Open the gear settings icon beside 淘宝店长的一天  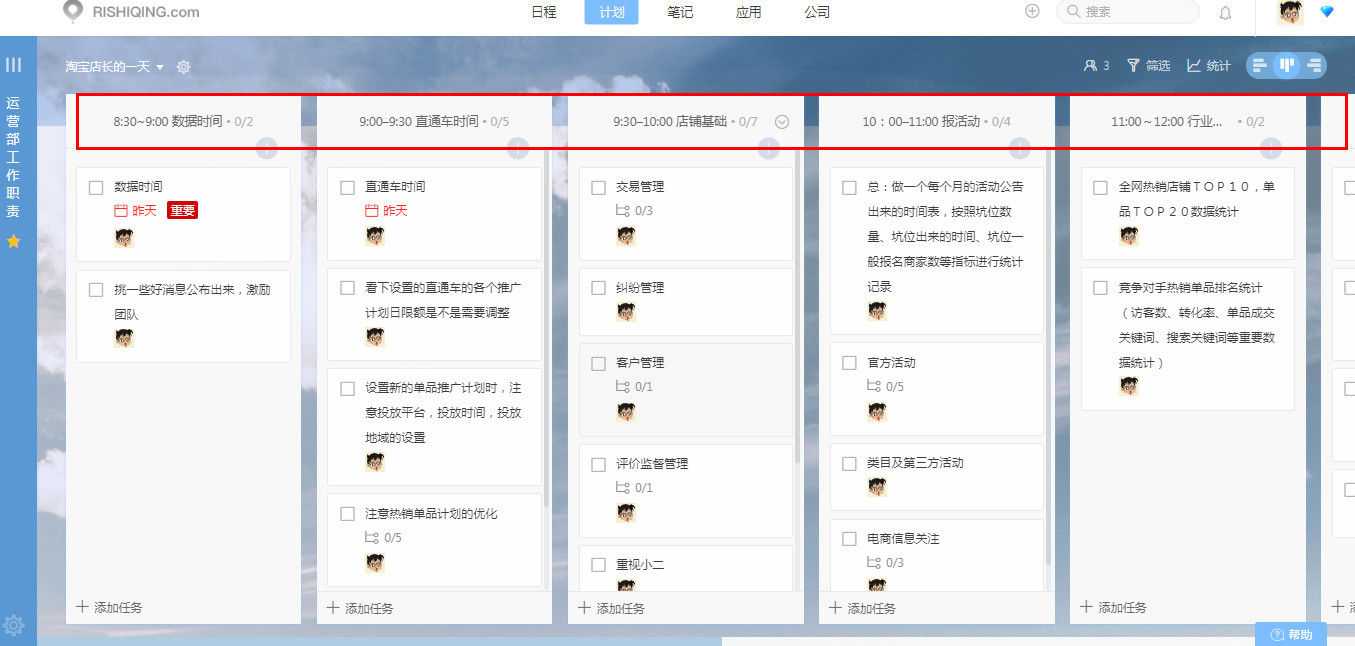(183, 65)
